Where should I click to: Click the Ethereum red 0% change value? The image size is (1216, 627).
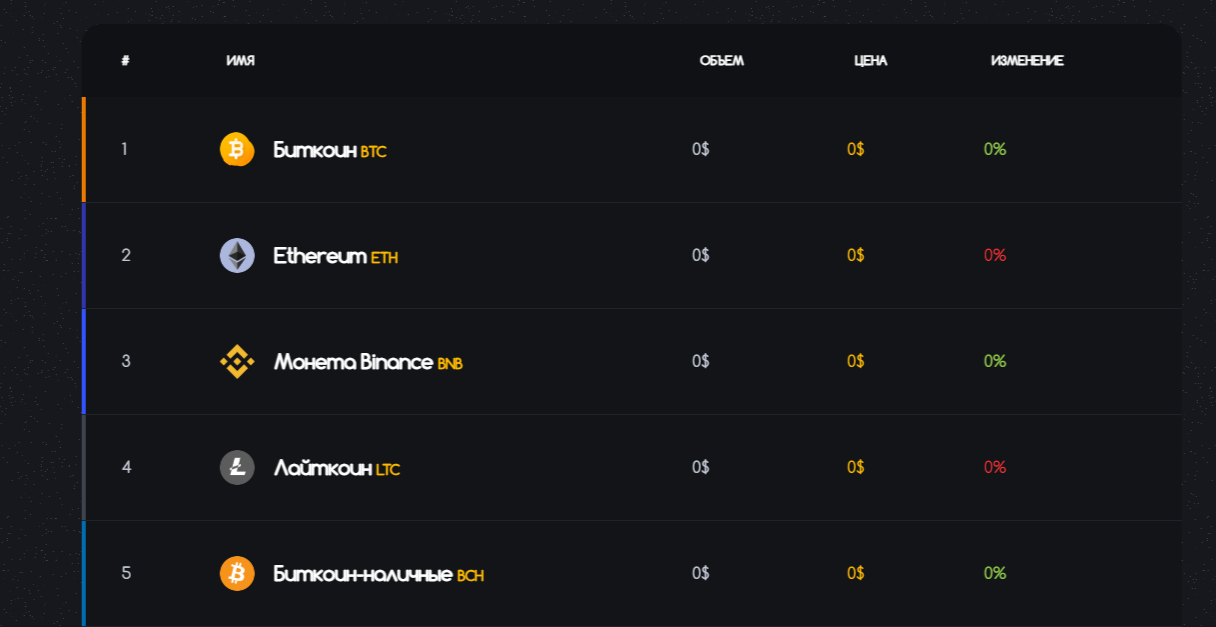(x=995, y=255)
